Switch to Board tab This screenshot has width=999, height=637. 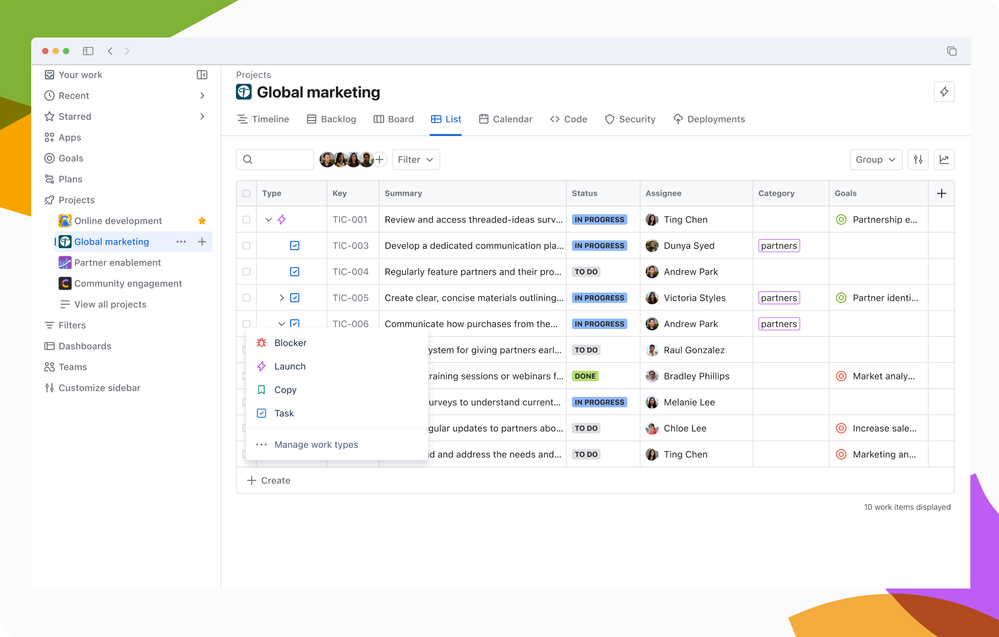pos(393,119)
